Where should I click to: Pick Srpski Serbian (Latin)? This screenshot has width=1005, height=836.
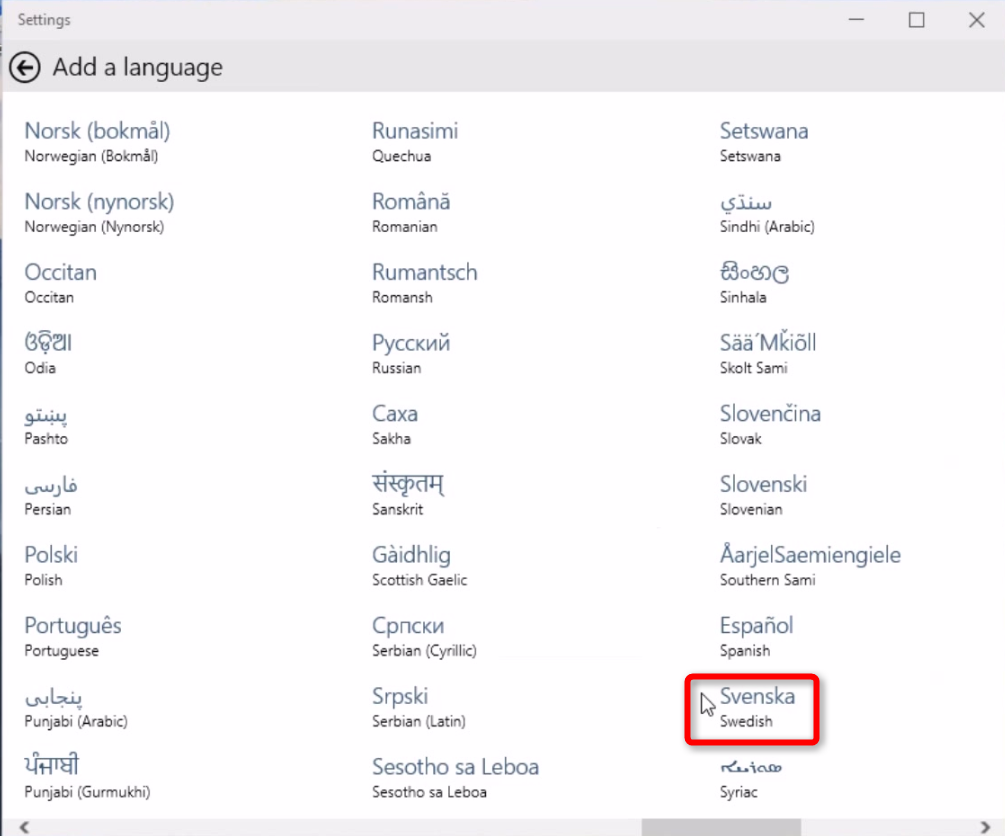click(x=419, y=707)
